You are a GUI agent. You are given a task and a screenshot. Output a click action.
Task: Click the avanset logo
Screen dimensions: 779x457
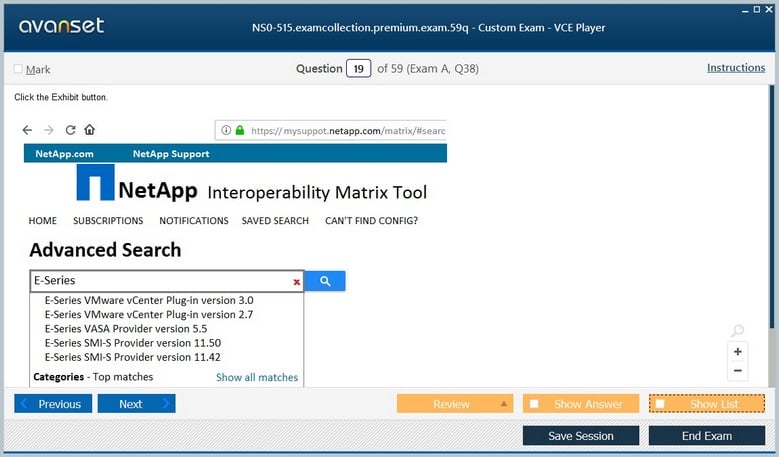click(x=62, y=26)
